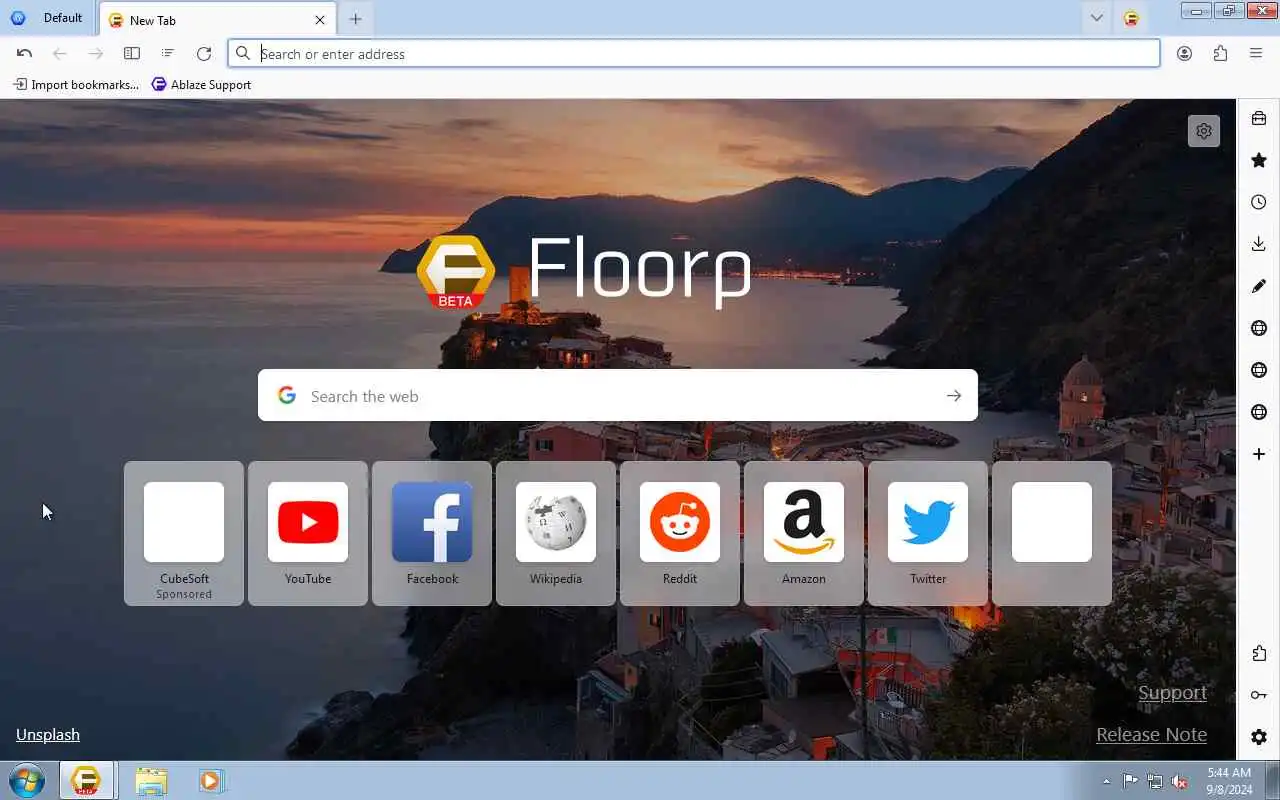The width and height of the screenshot is (1280, 800).
Task: Open Add-ons puzzle icon in sidebar
Action: 1259,653
